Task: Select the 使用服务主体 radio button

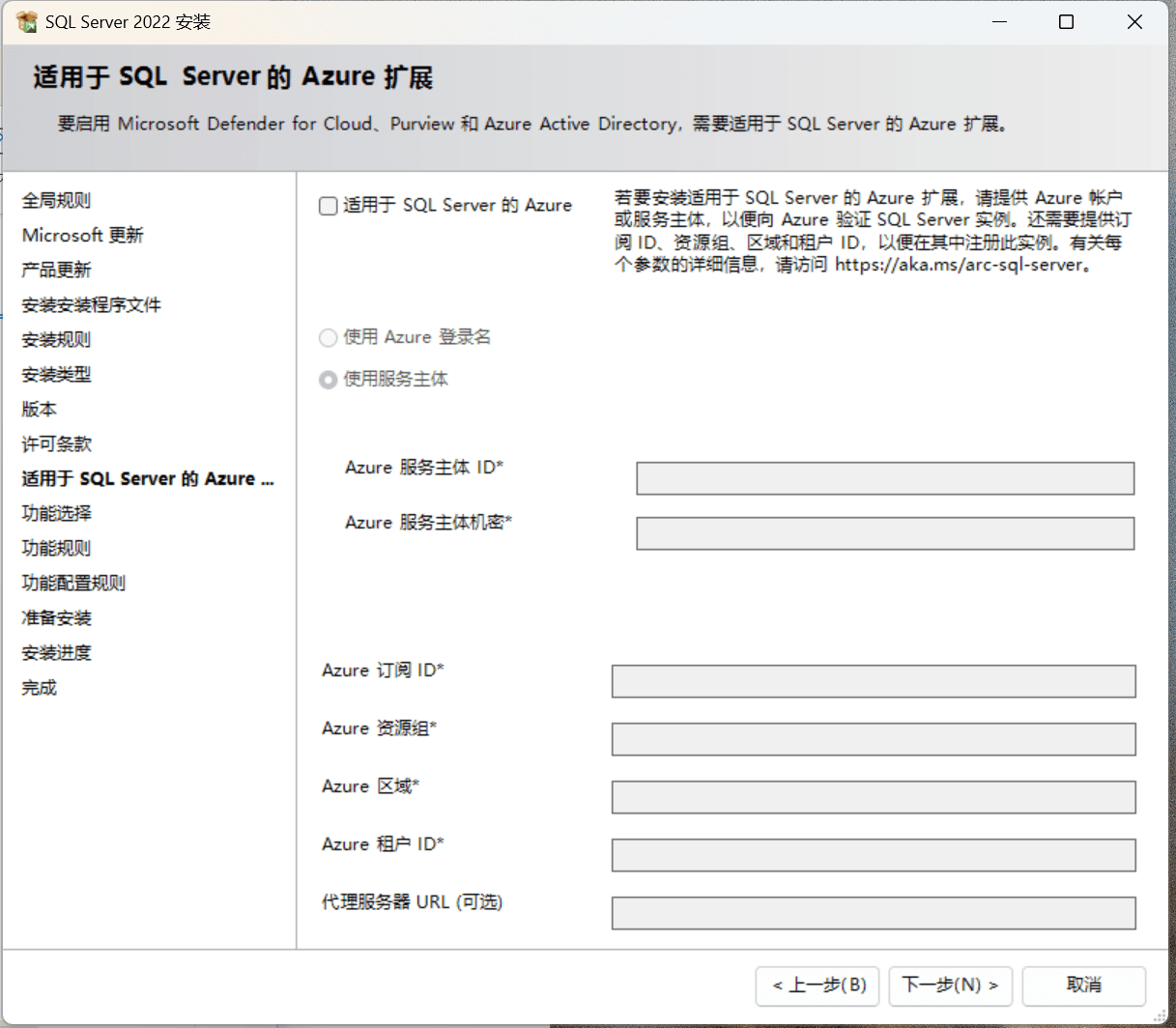Action: point(329,380)
